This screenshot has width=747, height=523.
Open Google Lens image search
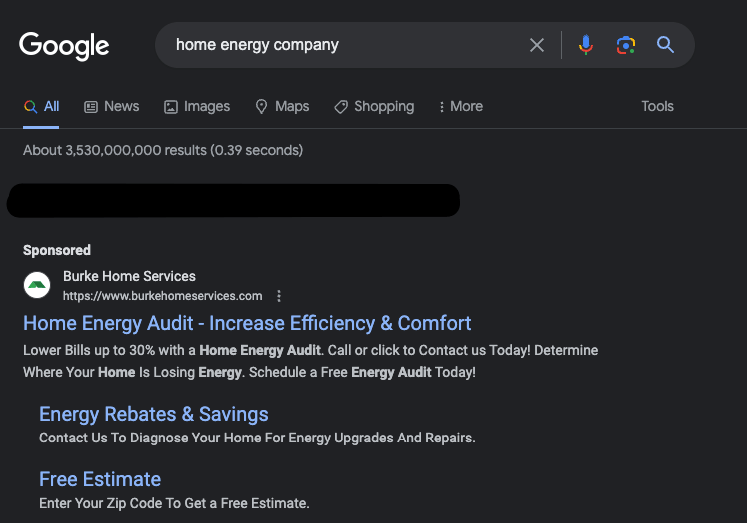(x=626, y=45)
